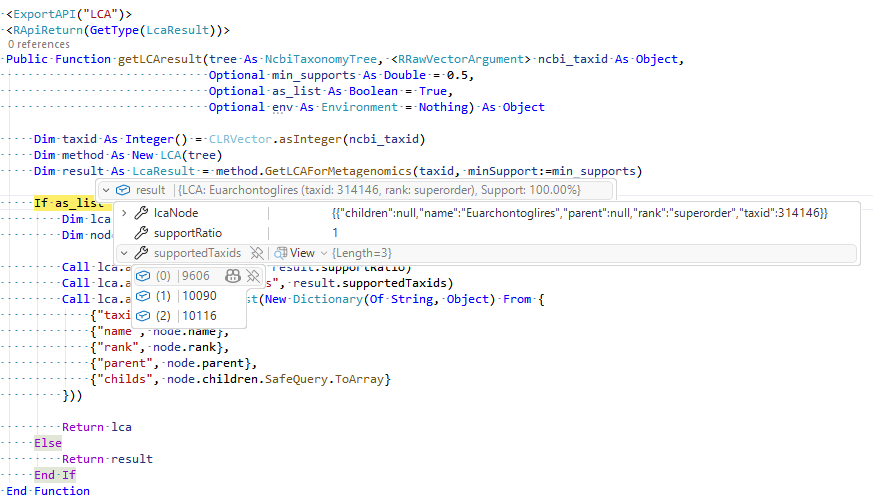
Task: Click the supportRatio value 1
Action: pos(335,233)
